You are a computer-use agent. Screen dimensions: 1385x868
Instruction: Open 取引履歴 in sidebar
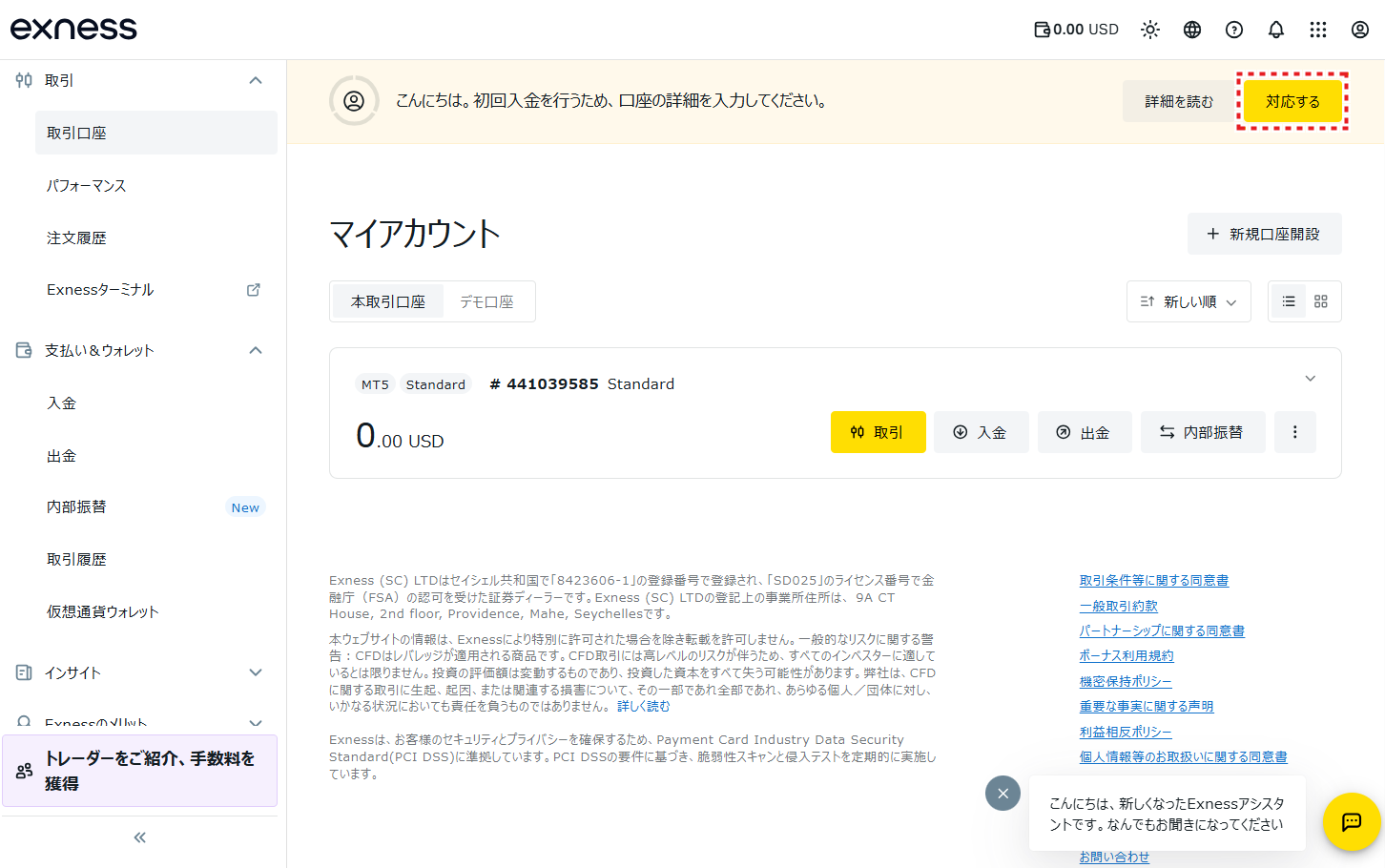[x=156, y=559]
